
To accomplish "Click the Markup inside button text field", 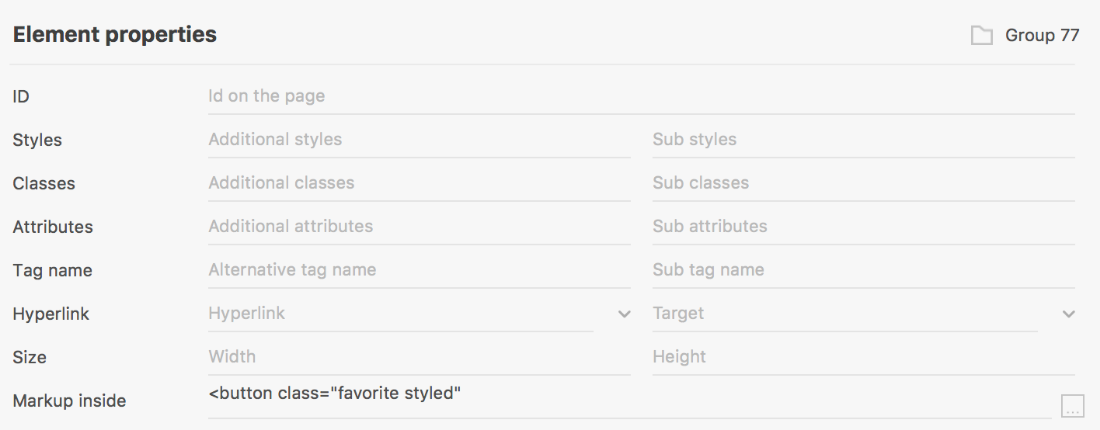I will point(629,401).
